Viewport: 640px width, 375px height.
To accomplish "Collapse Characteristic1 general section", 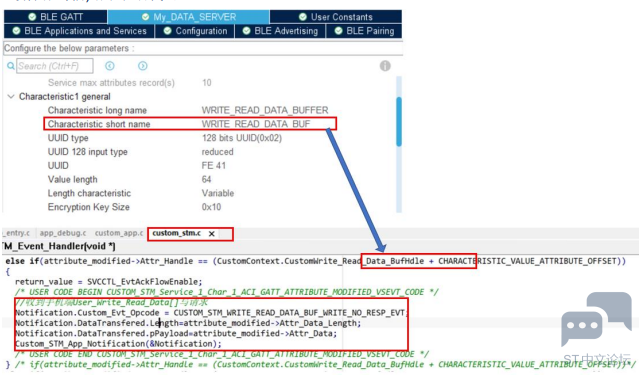I will pyautogui.click(x=11, y=97).
